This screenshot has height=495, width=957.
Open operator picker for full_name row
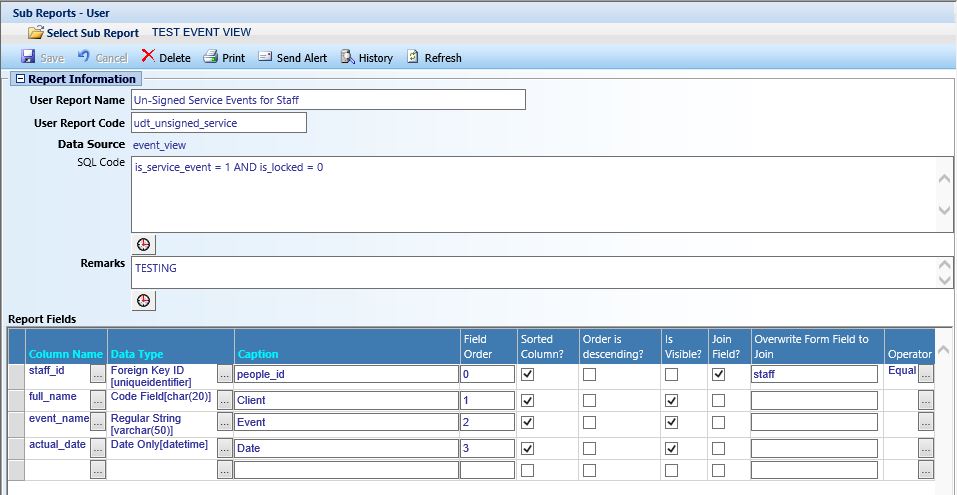[x=926, y=400]
